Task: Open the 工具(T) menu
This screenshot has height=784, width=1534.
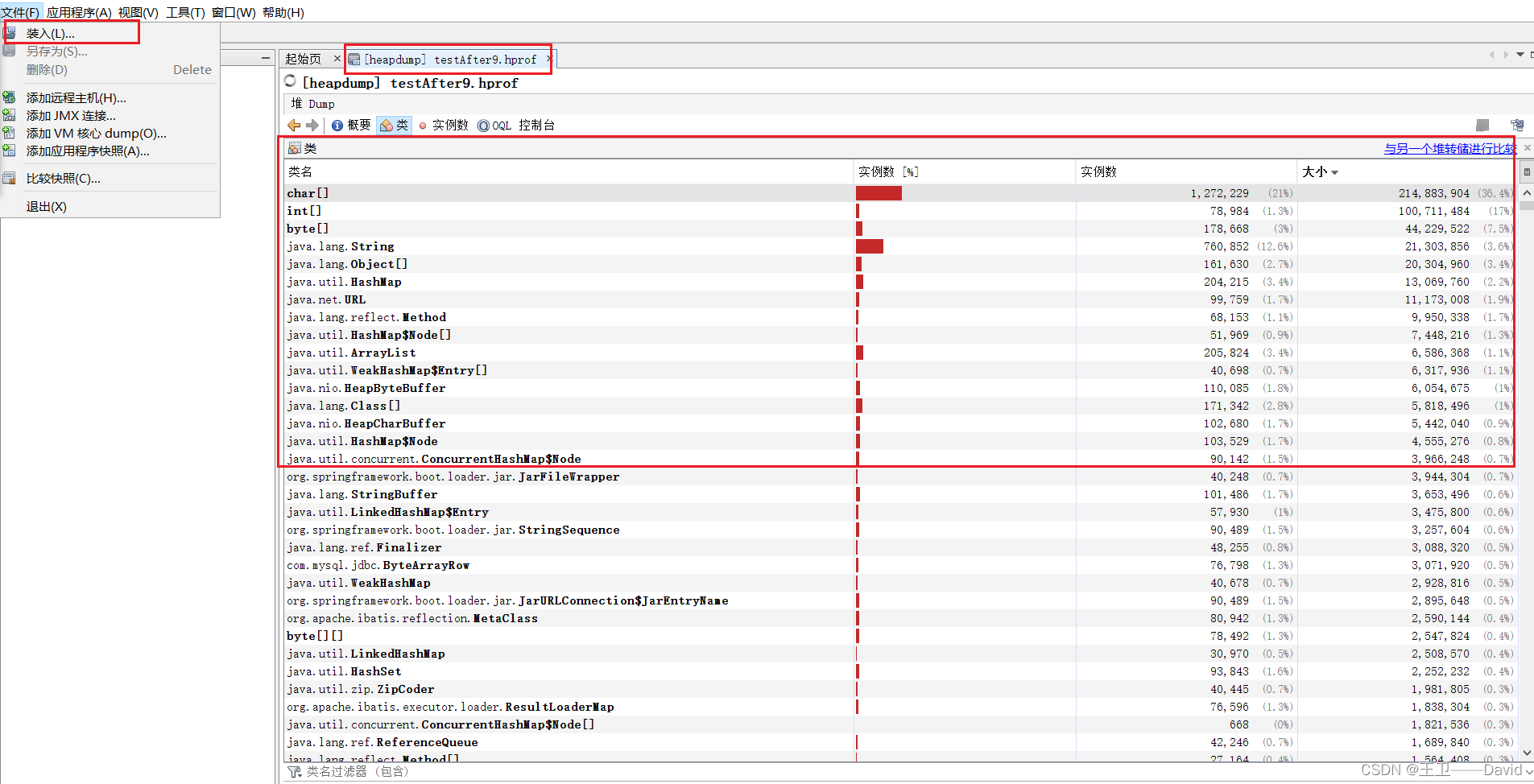Action: (x=186, y=12)
